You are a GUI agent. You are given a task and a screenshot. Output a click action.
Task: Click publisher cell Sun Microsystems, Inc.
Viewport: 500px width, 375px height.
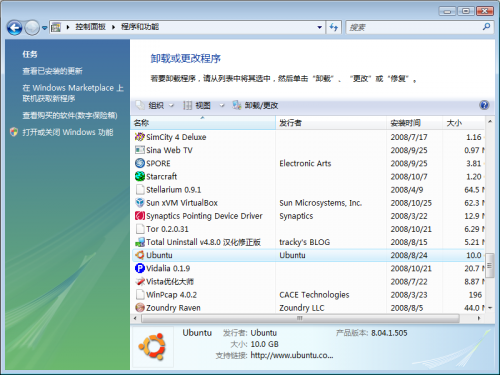[320, 203]
